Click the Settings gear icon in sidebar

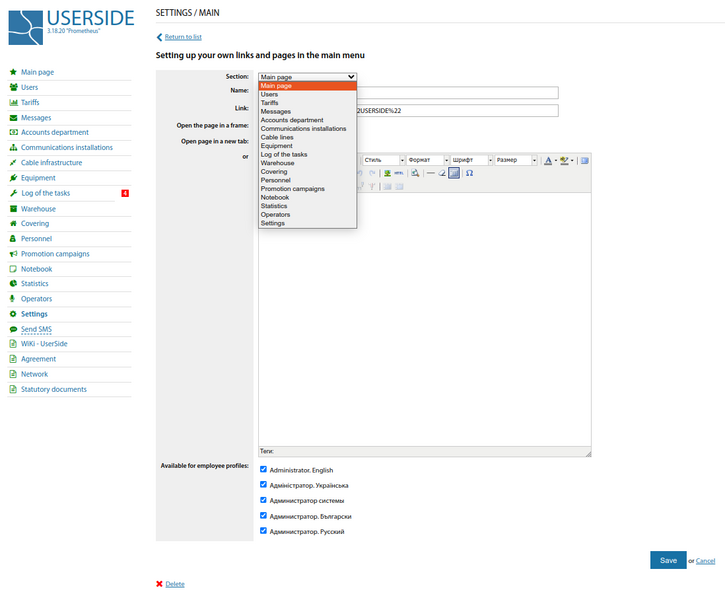click(x=12, y=314)
